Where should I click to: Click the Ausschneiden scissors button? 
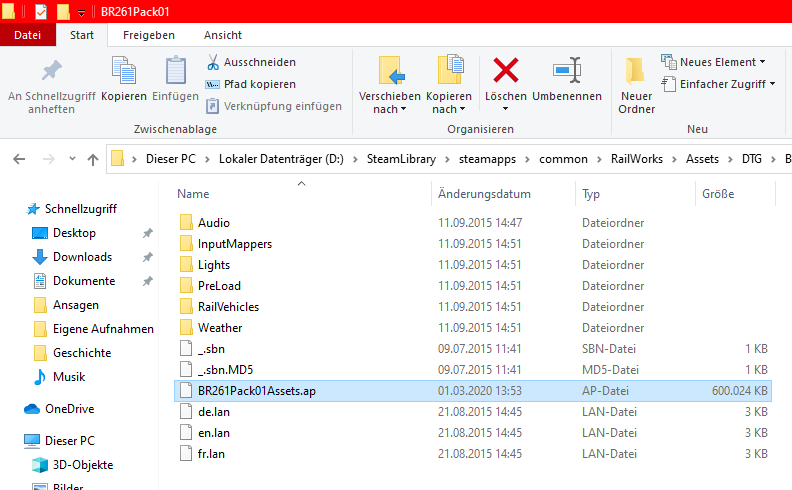pos(251,62)
